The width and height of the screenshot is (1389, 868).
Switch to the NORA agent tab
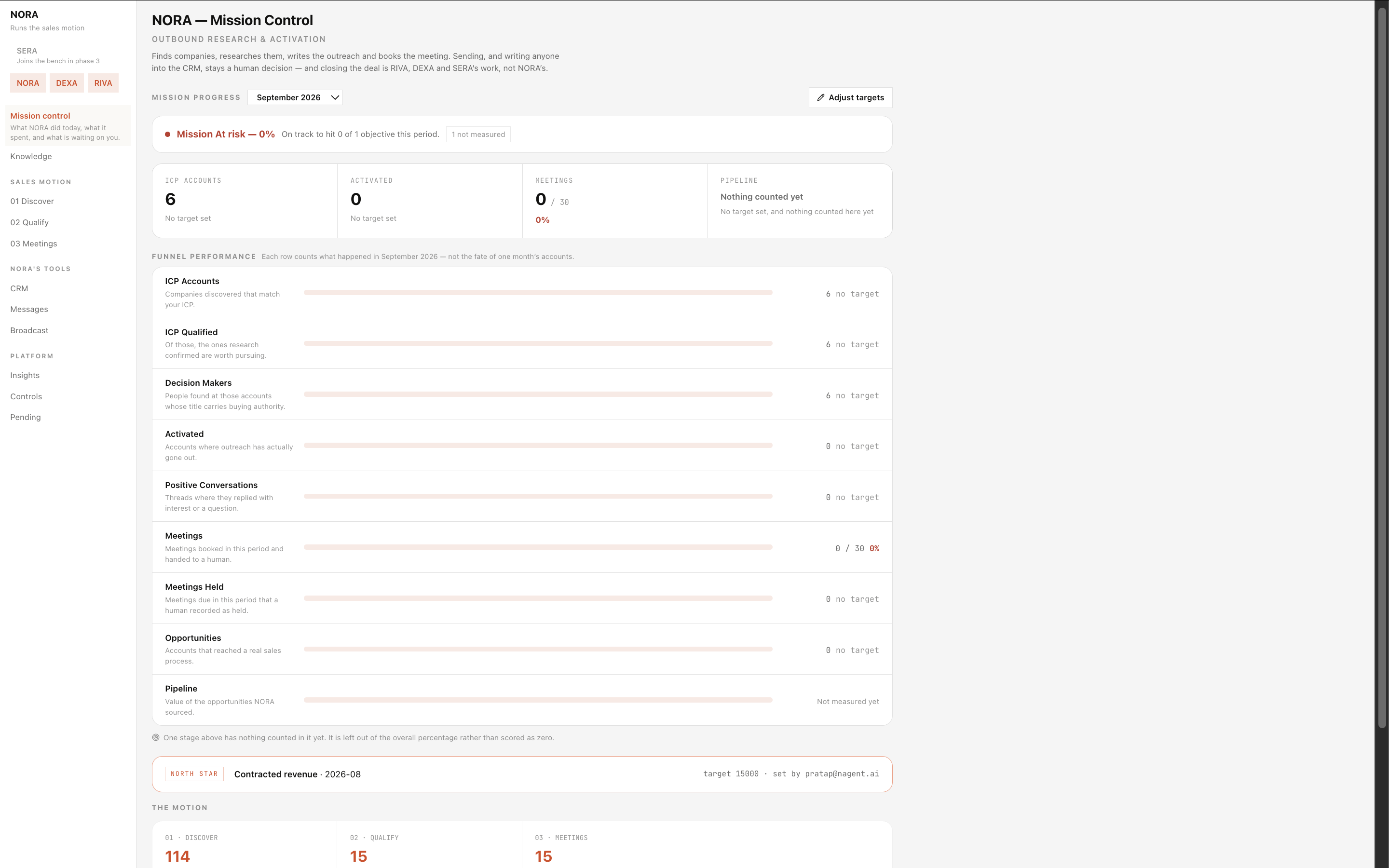pyautogui.click(x=27, y=83)
